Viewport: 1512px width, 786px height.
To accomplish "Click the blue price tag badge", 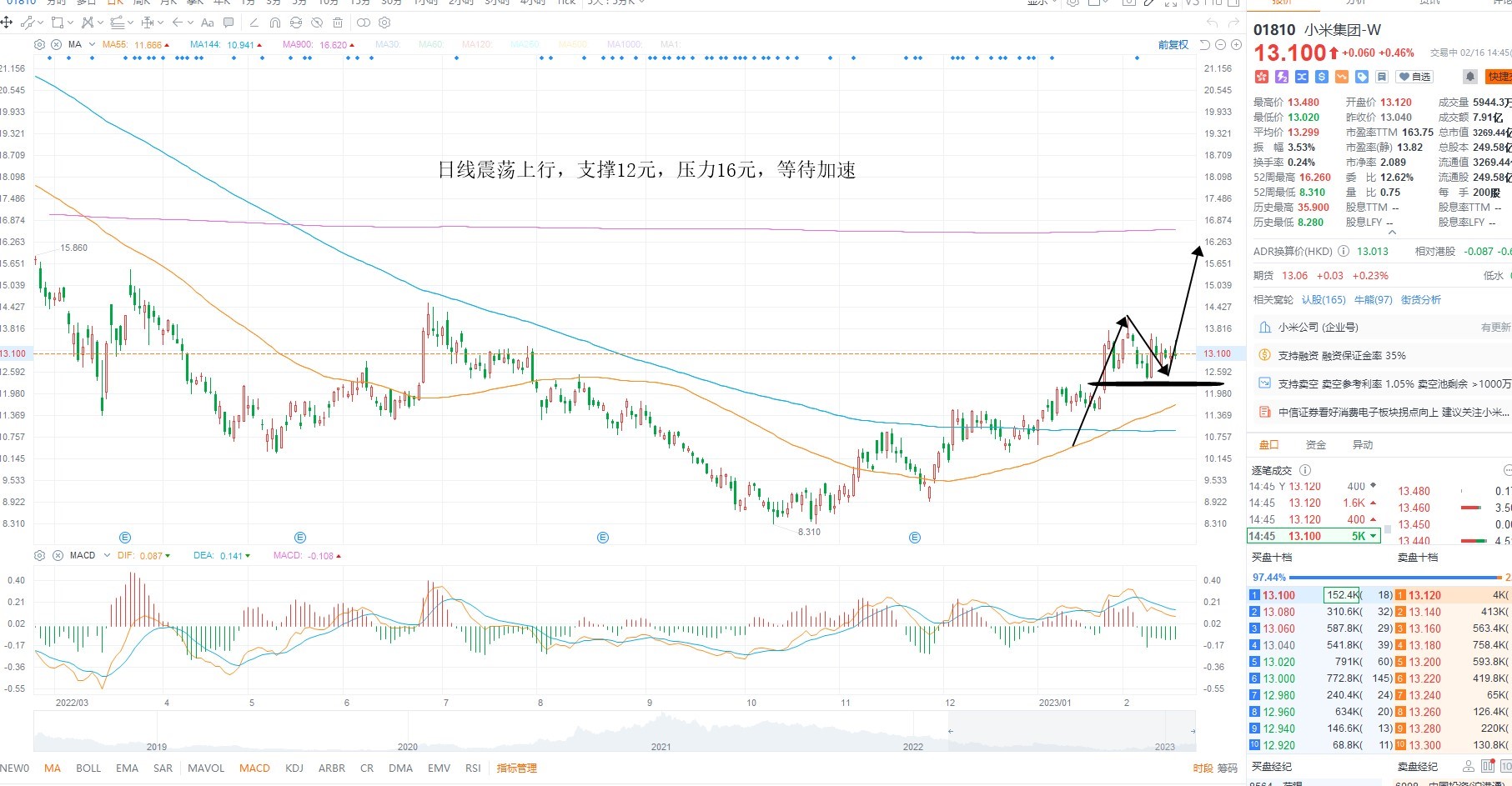I will (x=1362, y=77).
